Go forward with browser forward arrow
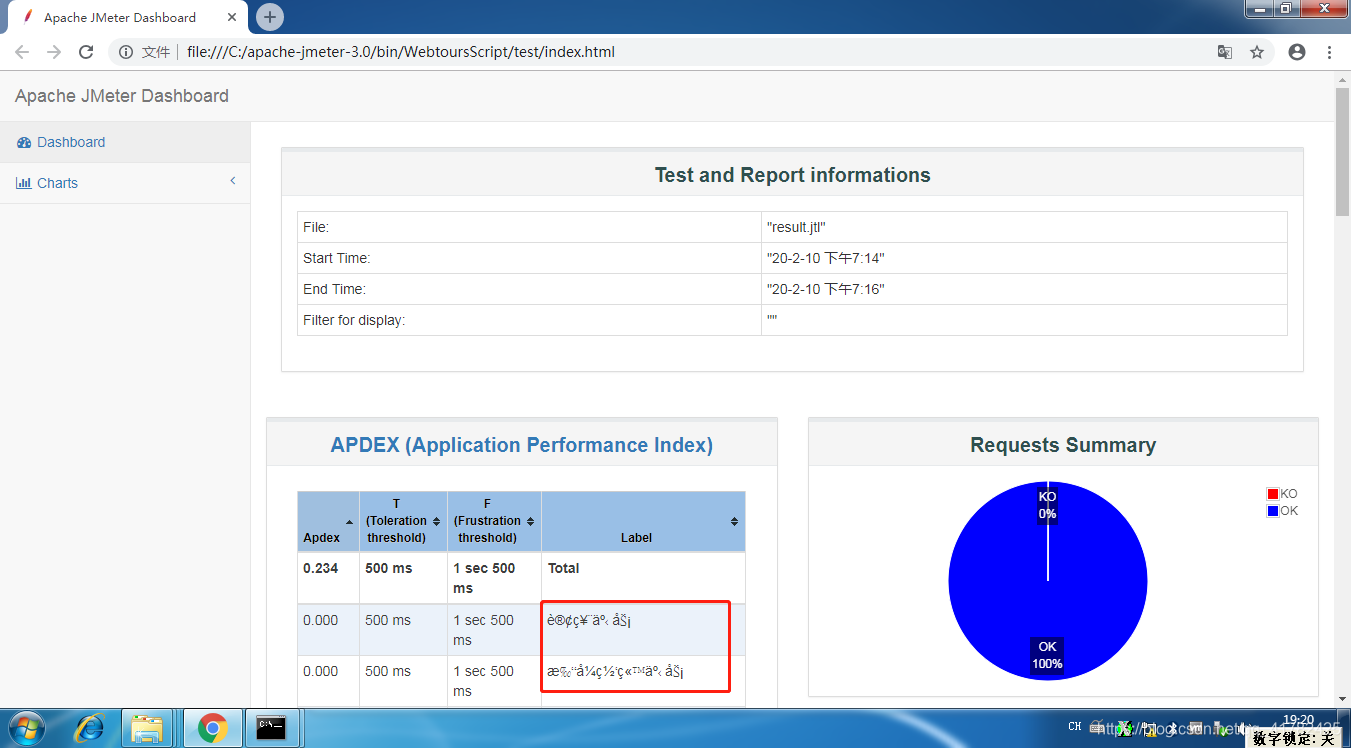1351x748 pixels. coord(54,52)
